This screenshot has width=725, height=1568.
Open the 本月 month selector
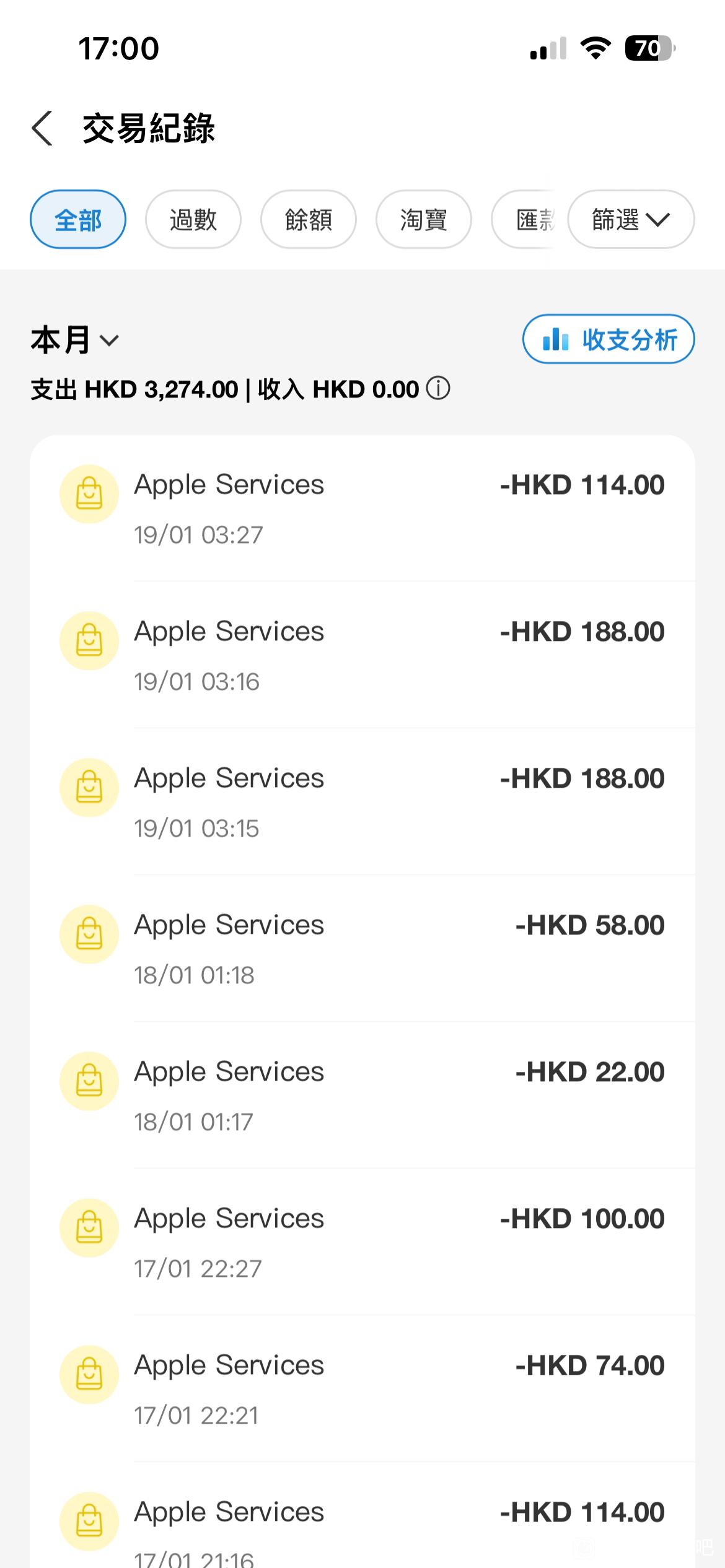tap(74, 340)
